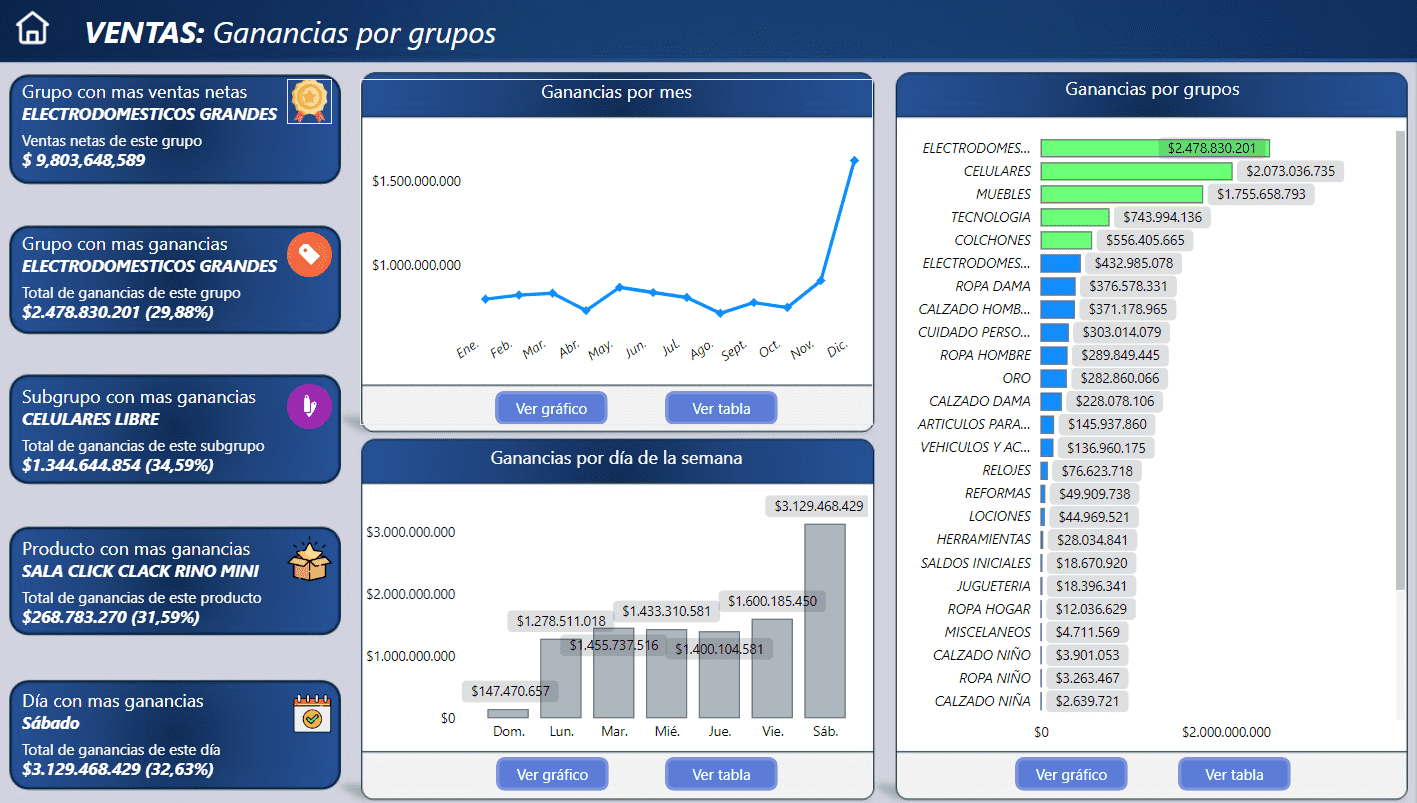The image size is (1417, 803).
Task: Click the $3.129.468.429 label above Sáb. bar
Action: [817, 507]
